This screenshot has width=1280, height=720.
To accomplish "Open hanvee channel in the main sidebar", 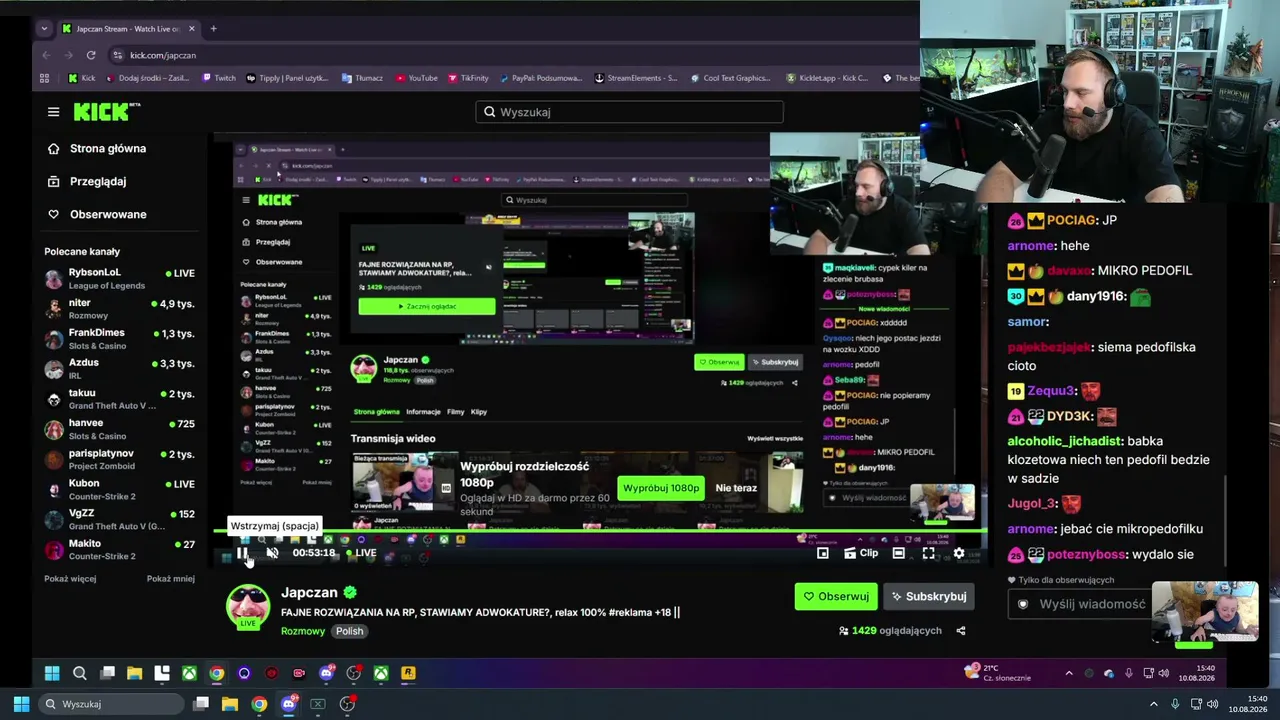I will (120, 429).
